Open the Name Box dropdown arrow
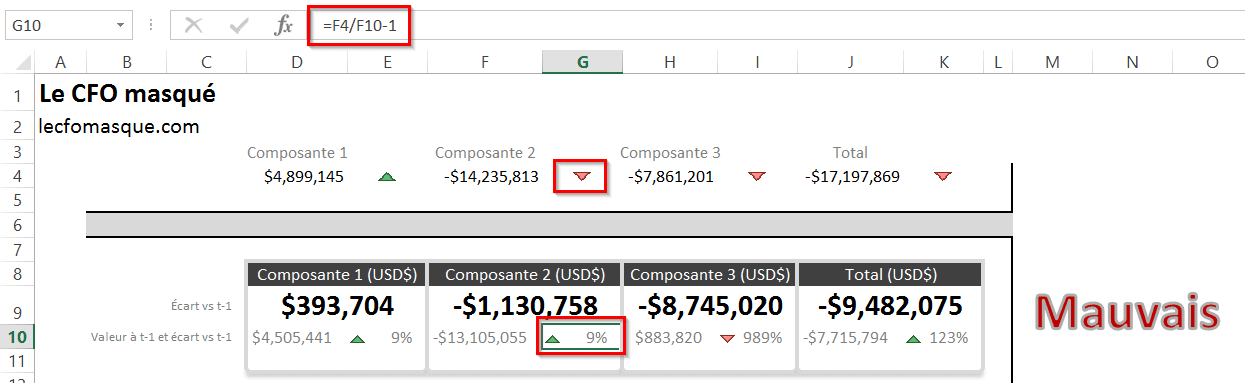Image resolution: width=1245 pixels, height=383 pixels. pos(122,25)
